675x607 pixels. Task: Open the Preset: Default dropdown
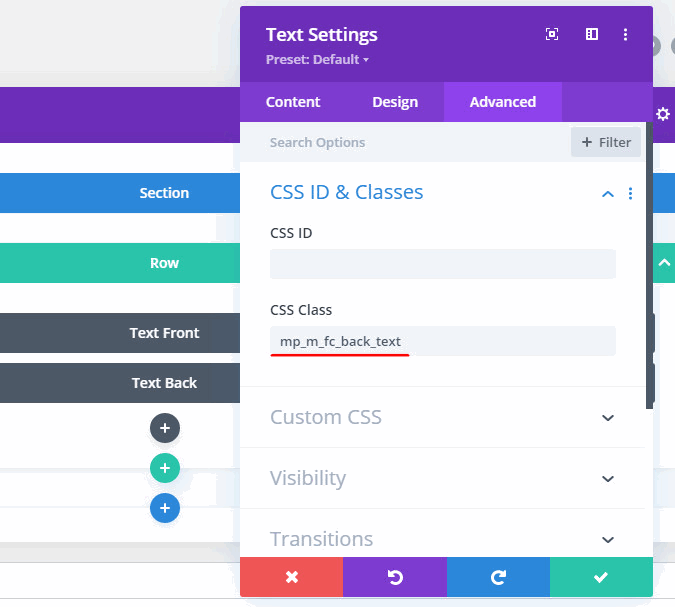[x=317, y=59]
